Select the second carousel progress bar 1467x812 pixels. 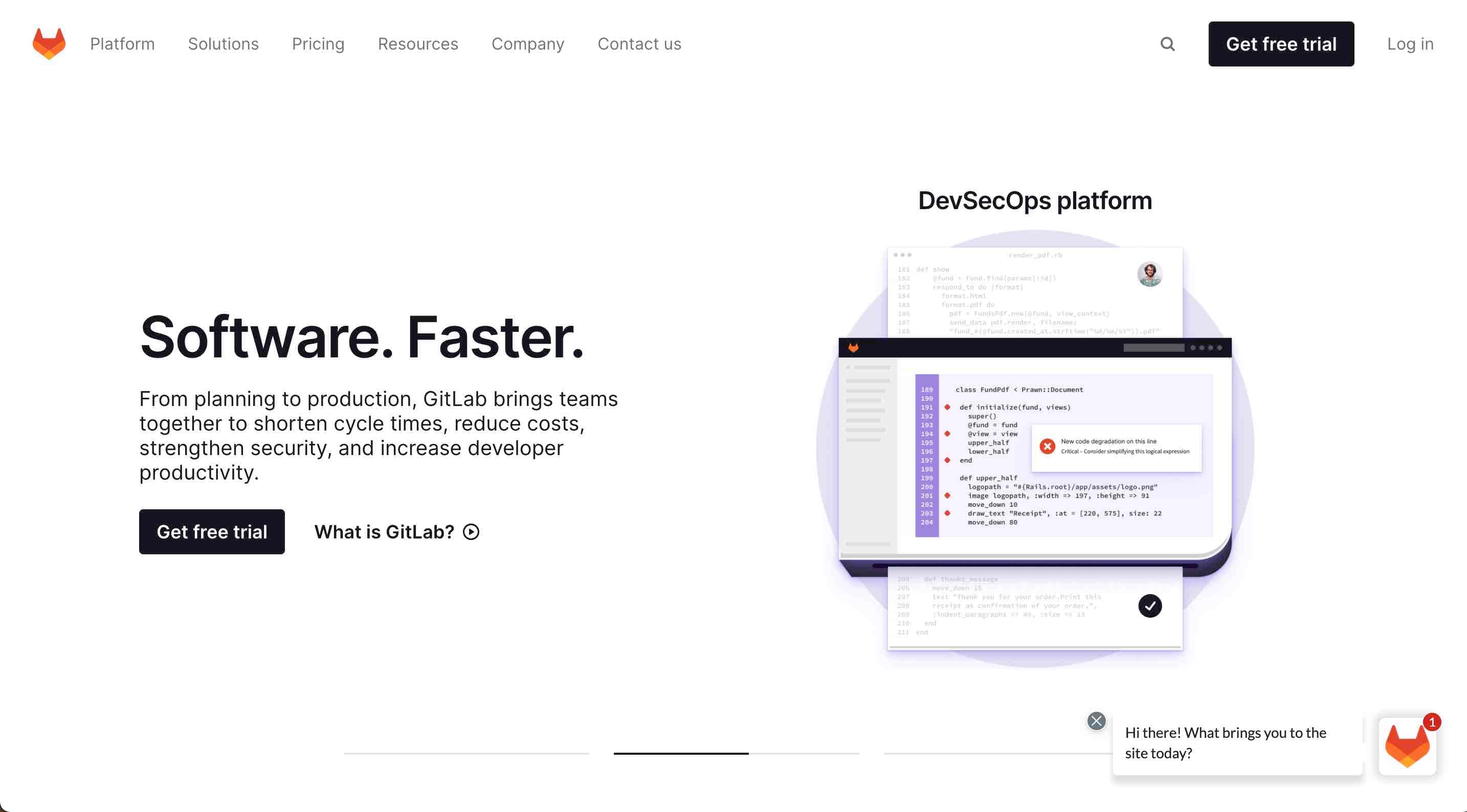coord(737,753)
